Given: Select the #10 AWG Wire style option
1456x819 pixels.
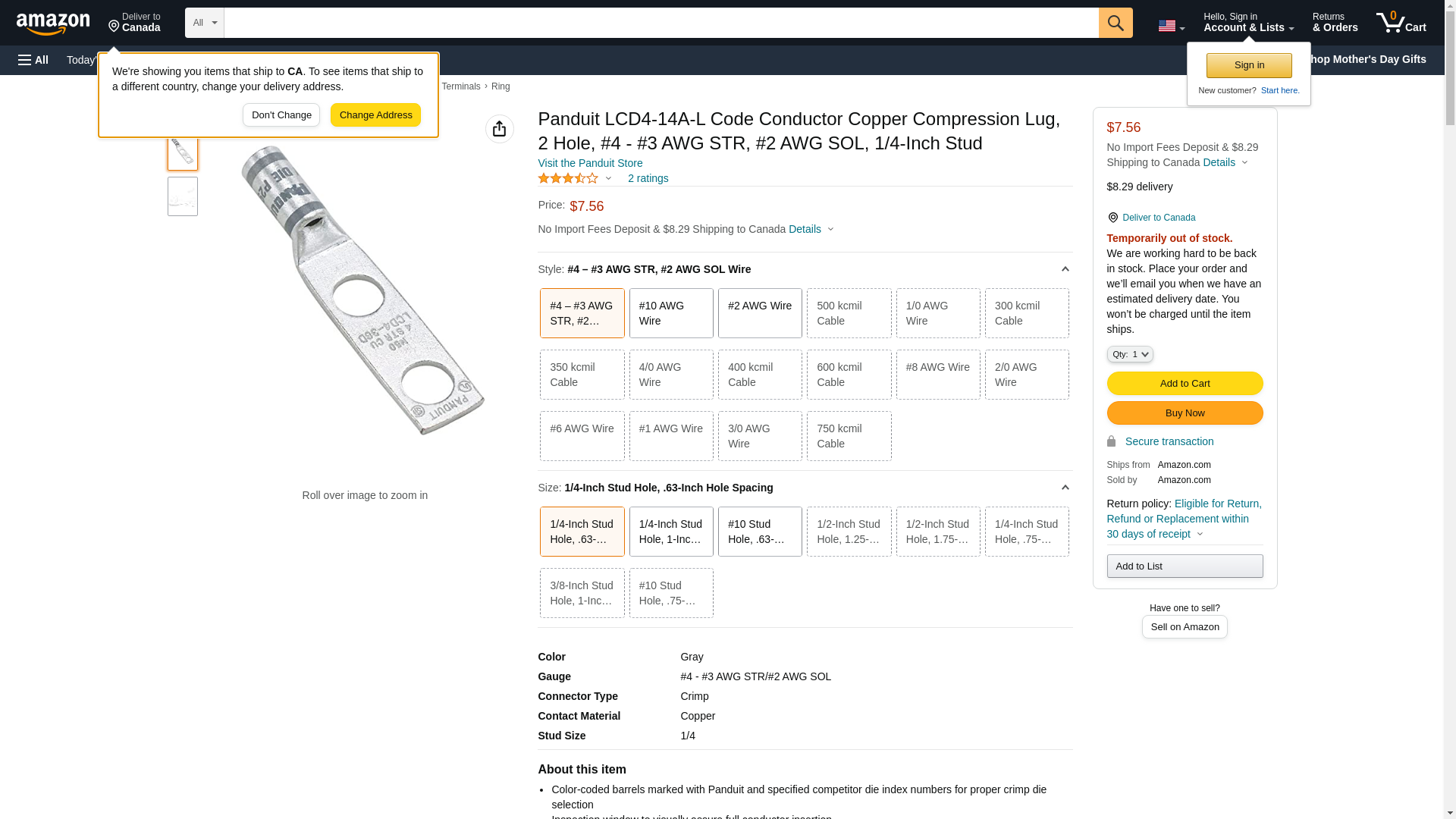Looking at the screenshot, I should point(670,313).
